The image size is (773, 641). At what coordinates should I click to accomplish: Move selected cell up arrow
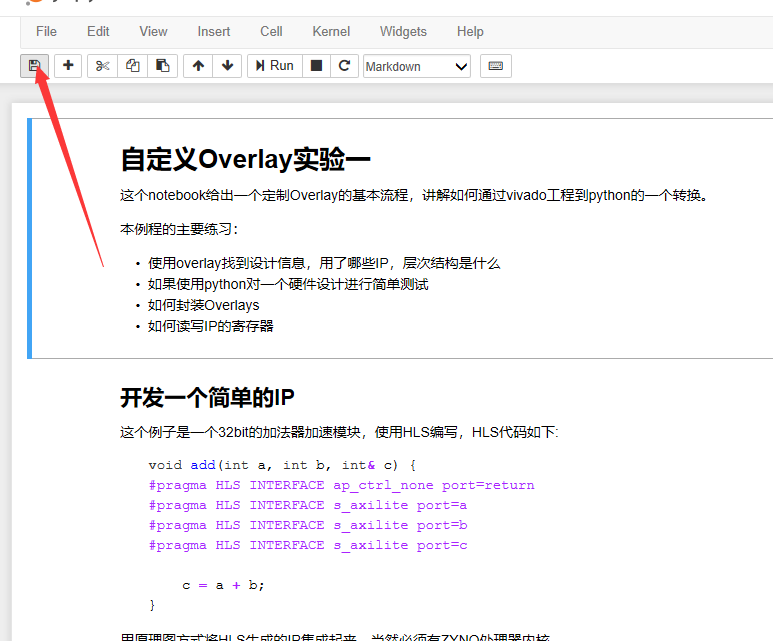(x=198, y=66)
